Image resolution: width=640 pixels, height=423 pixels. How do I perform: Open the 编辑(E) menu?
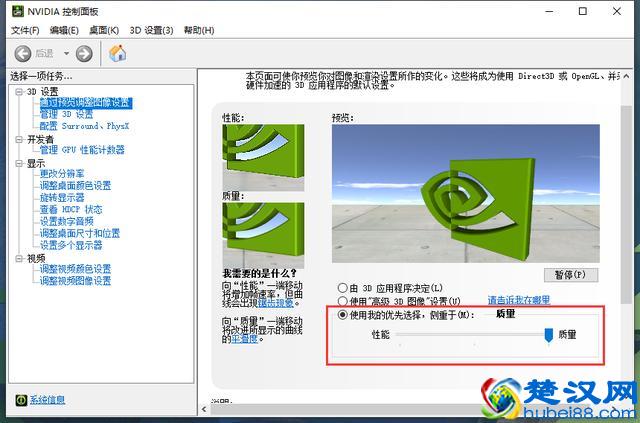tap(64, 30)
